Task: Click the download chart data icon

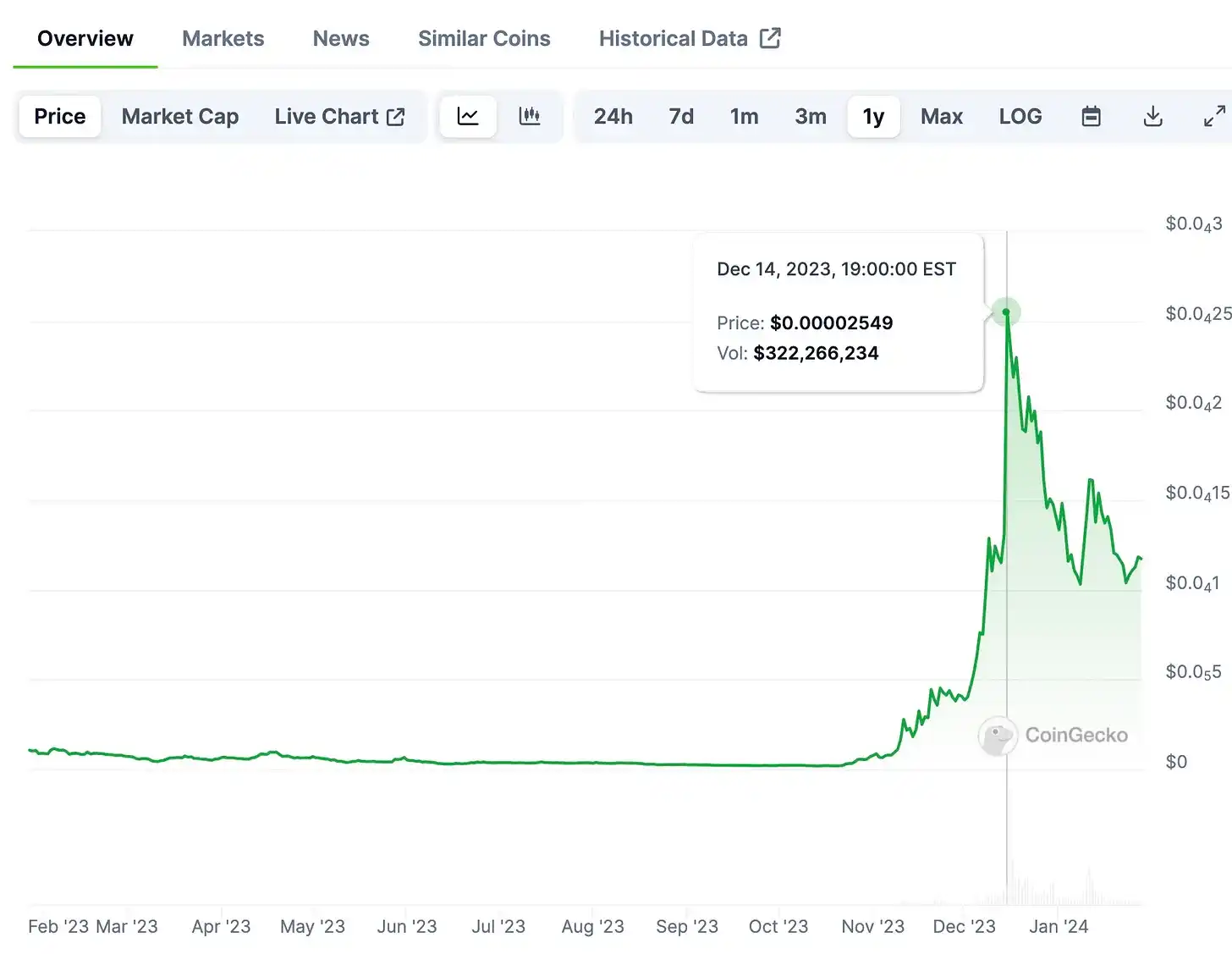Action: click(1152, 116)
